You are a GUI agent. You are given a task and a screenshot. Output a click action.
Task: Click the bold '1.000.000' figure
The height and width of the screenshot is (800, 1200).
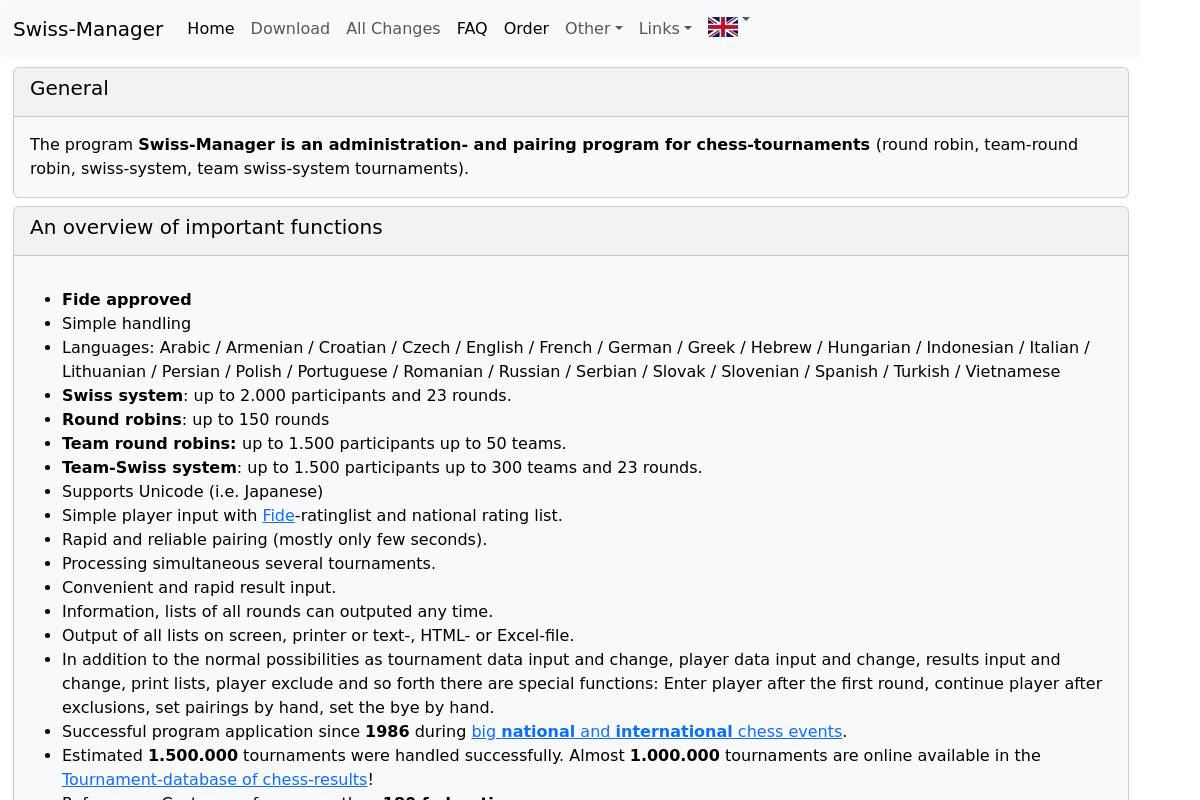(x=675, y=755)
